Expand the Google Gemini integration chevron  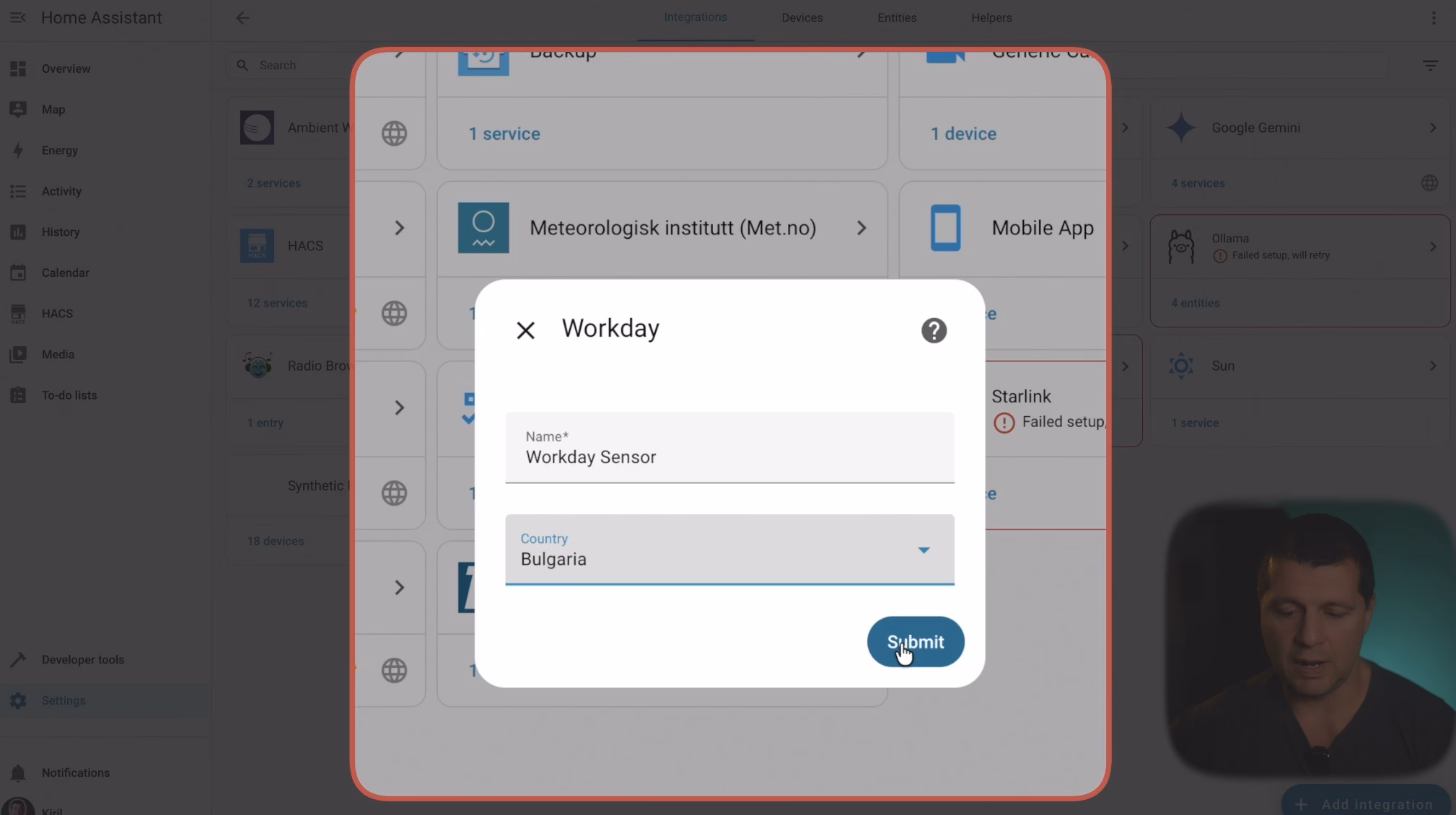1432,128
